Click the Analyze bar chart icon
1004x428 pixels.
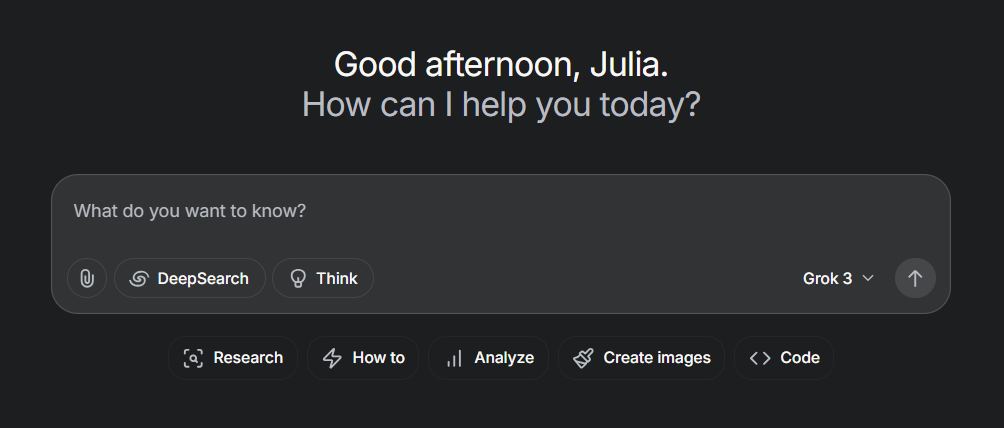pos(454,358)
